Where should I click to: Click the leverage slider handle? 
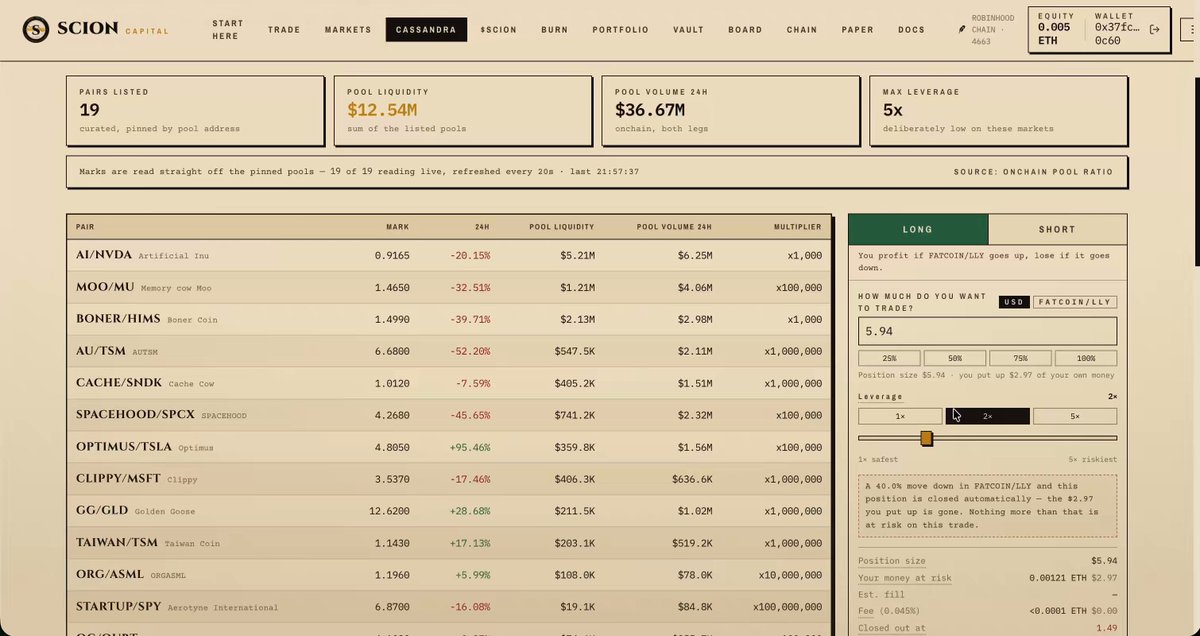coord(927,438)
